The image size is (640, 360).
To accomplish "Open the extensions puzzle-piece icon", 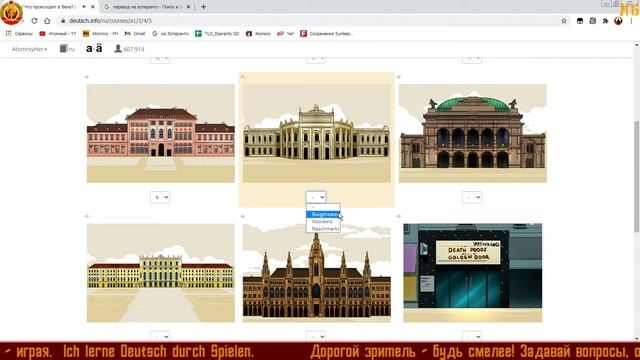I will pos(605,21).
